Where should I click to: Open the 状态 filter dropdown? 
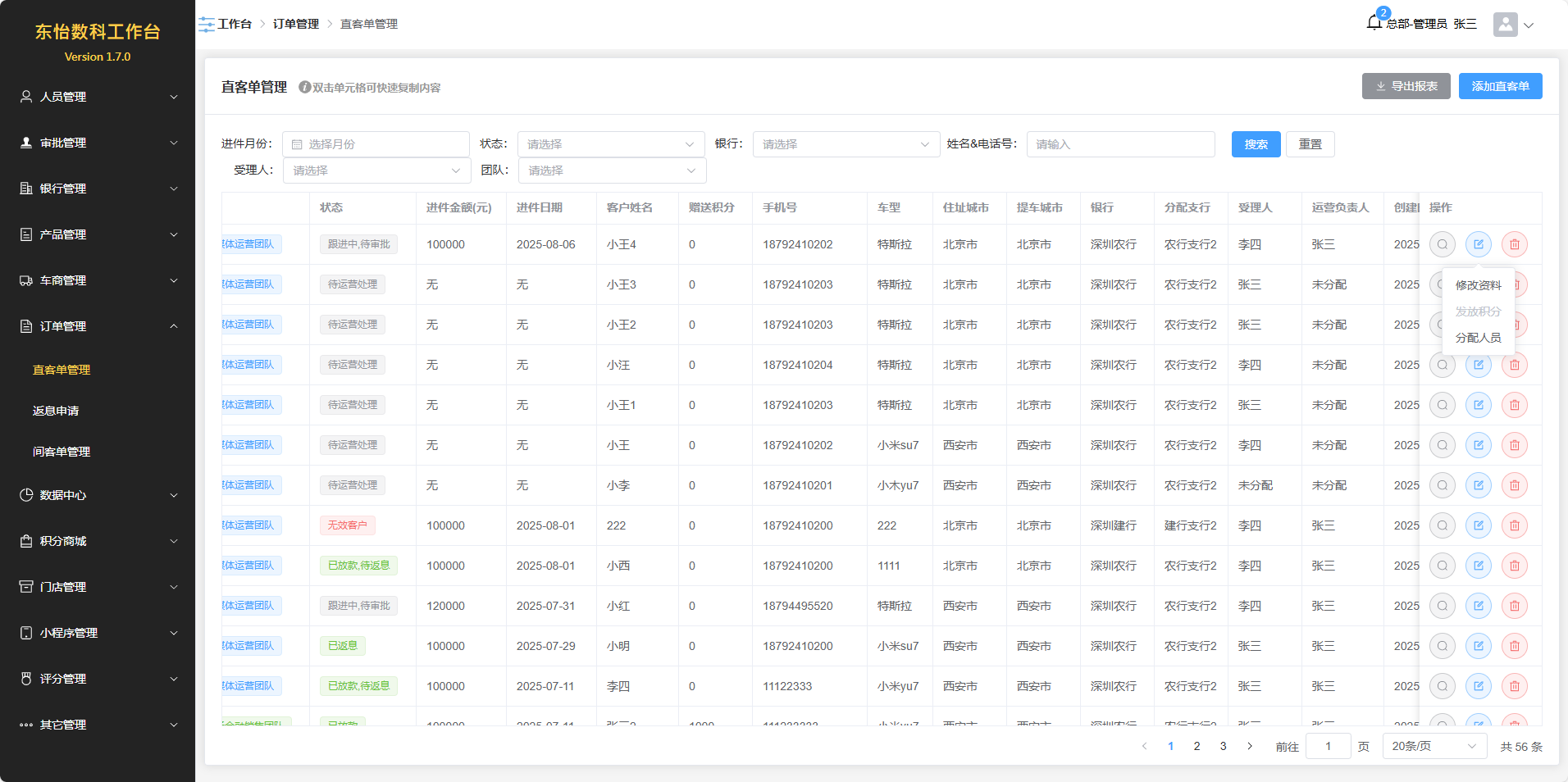click(x=610, y=144)
